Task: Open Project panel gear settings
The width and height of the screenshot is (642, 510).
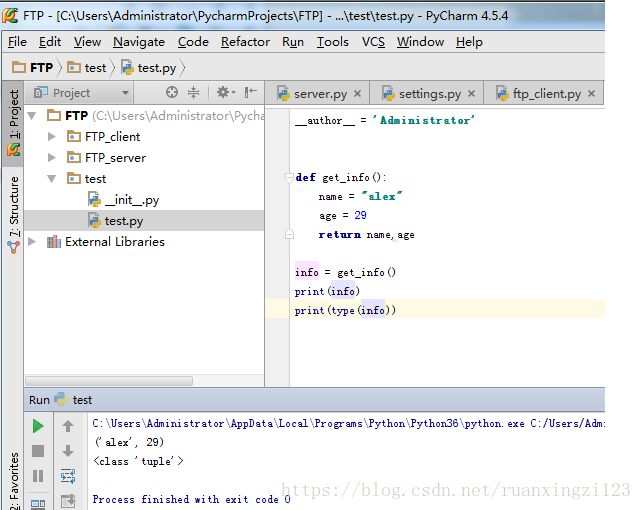Action: 226,93
